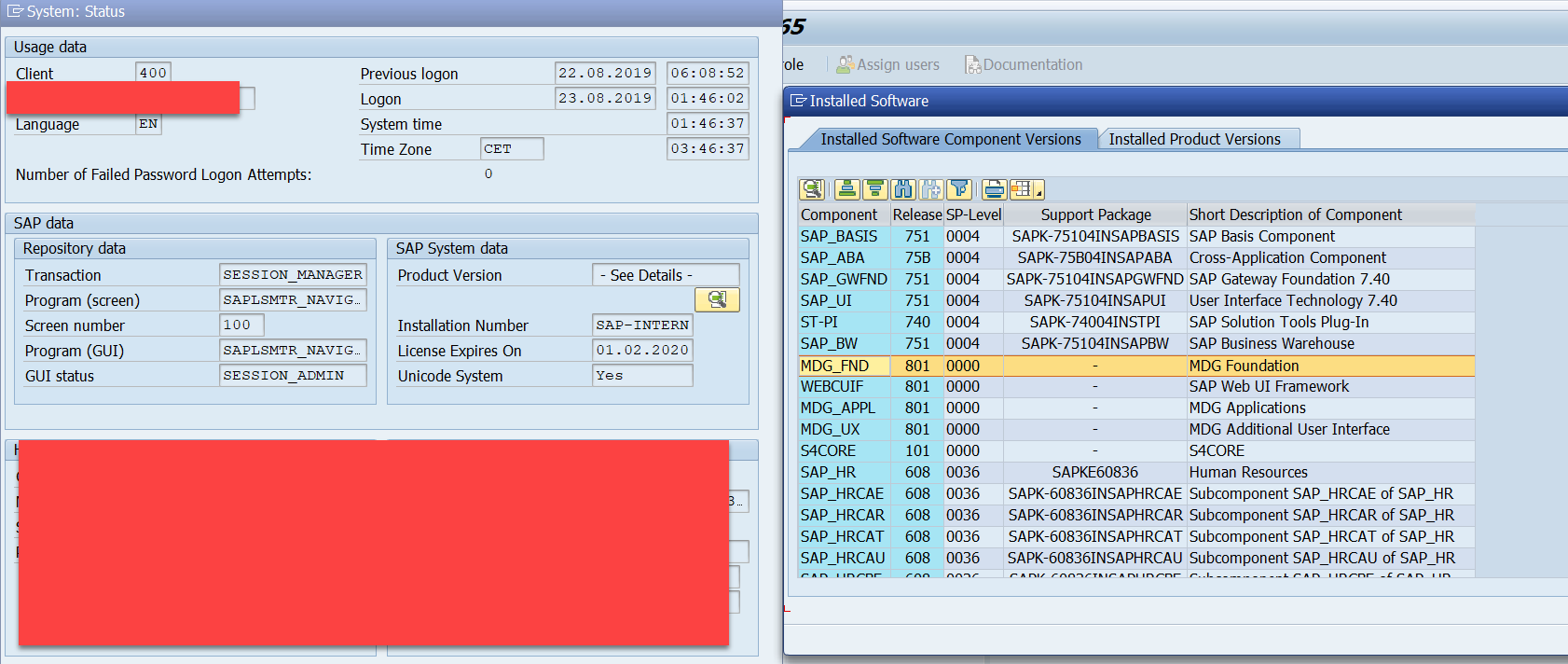Click the Release column header
This screenshot has height=664, width=1568.
coord(917,214)
